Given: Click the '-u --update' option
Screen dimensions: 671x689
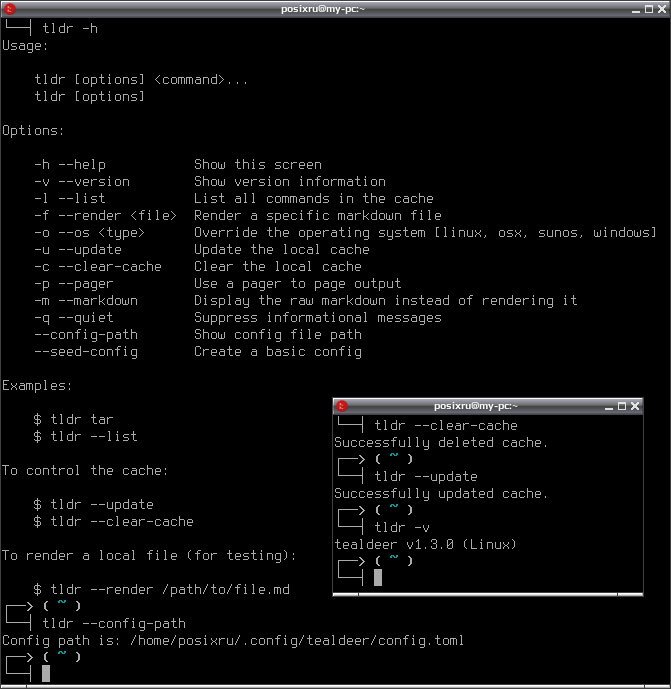Looking at the screenshot, I should coord(78,250).
